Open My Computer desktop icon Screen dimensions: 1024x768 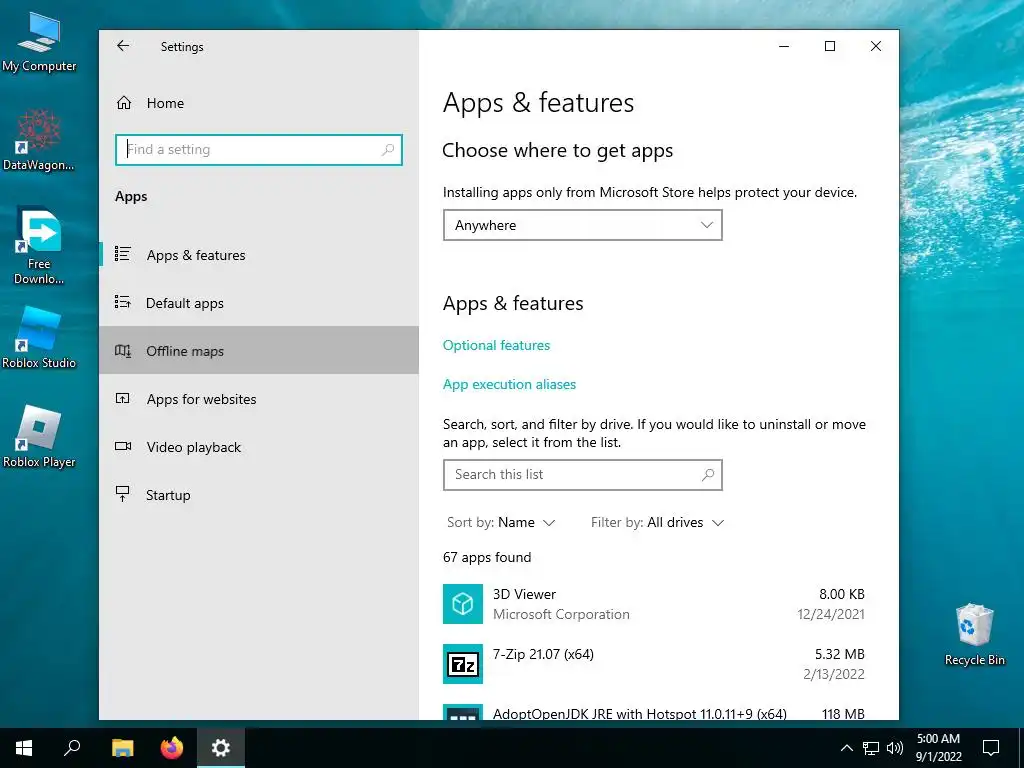tap(39, 43)
